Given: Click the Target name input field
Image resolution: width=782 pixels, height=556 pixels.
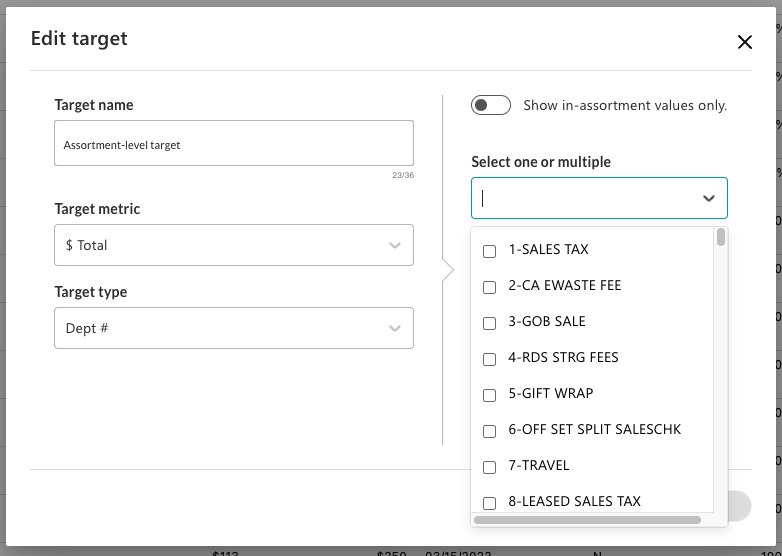Looking at the screenshot, I should [234, 143].
